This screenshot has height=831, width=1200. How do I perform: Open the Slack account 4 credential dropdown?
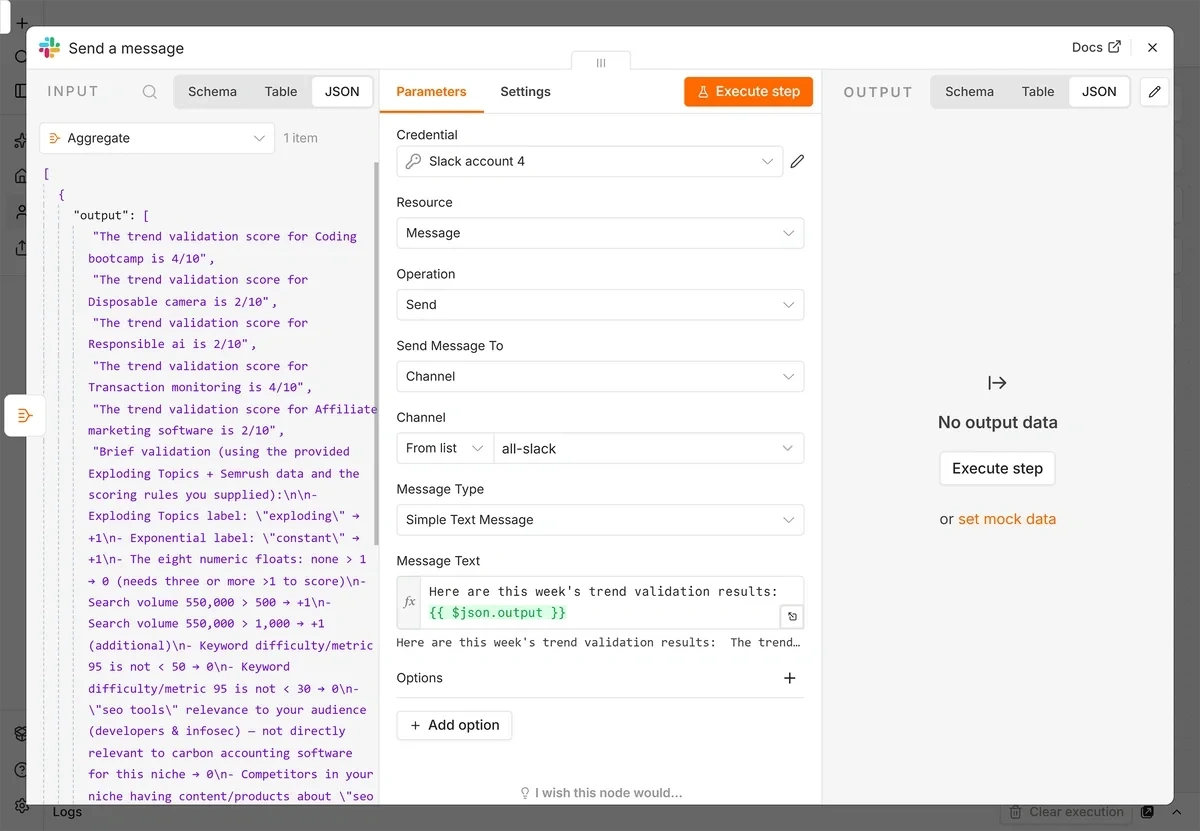[590, 161]
